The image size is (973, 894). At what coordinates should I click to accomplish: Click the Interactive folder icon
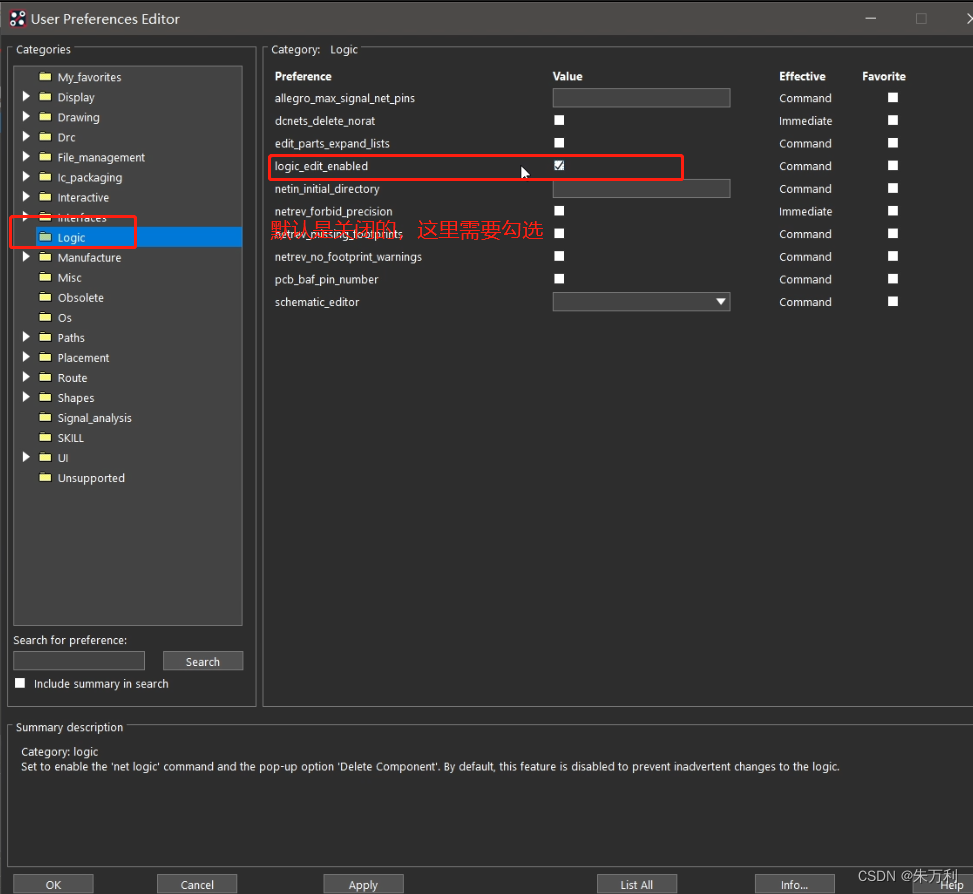point(45,197)
